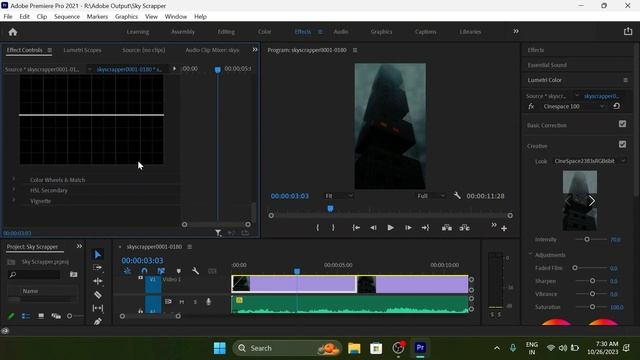Show more tabs in Effect Controls group
The width and height of the screenshot is (640, 360).
(255, 49)
